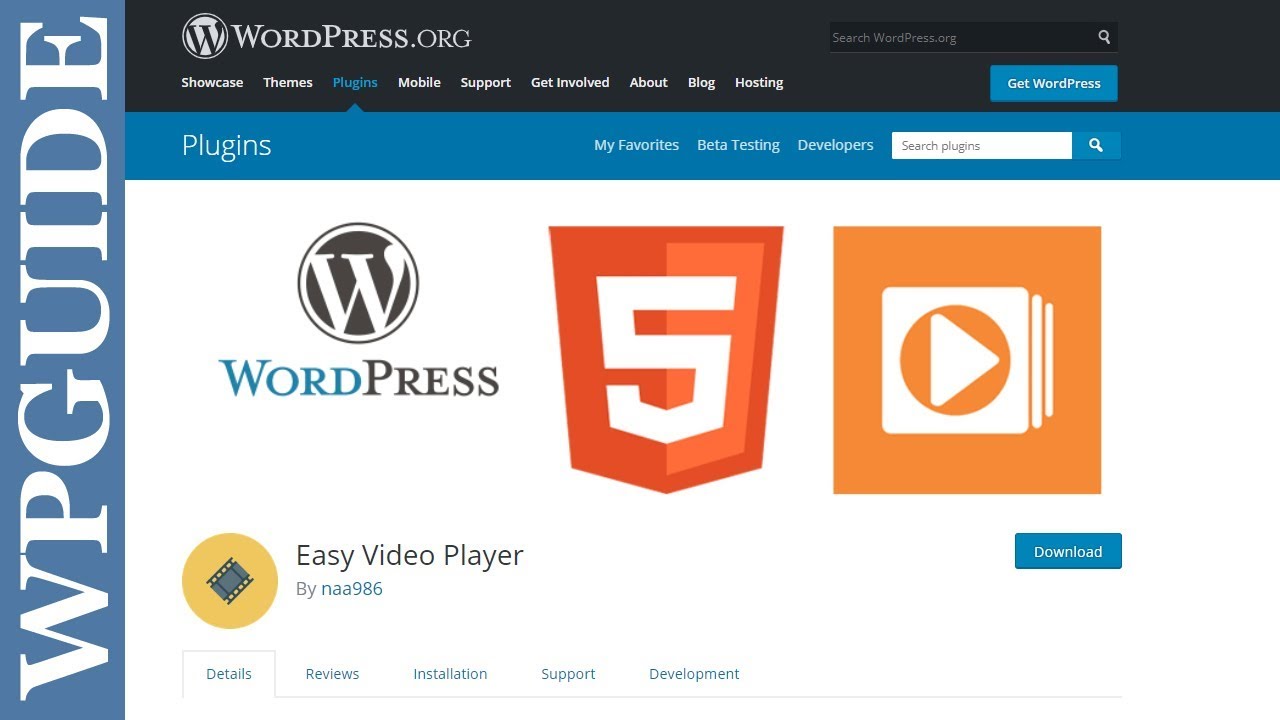Click the magnifier icon in WordPress.org search

click(1104, 37)
